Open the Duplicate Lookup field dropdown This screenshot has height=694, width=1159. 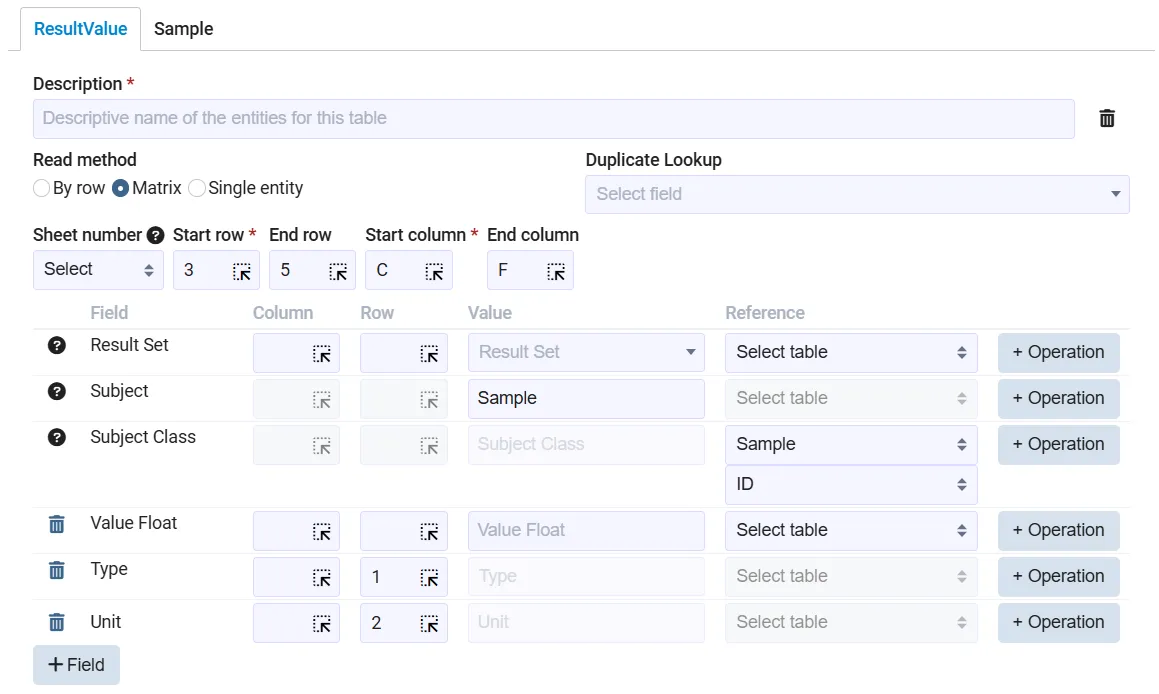point(856,194)
